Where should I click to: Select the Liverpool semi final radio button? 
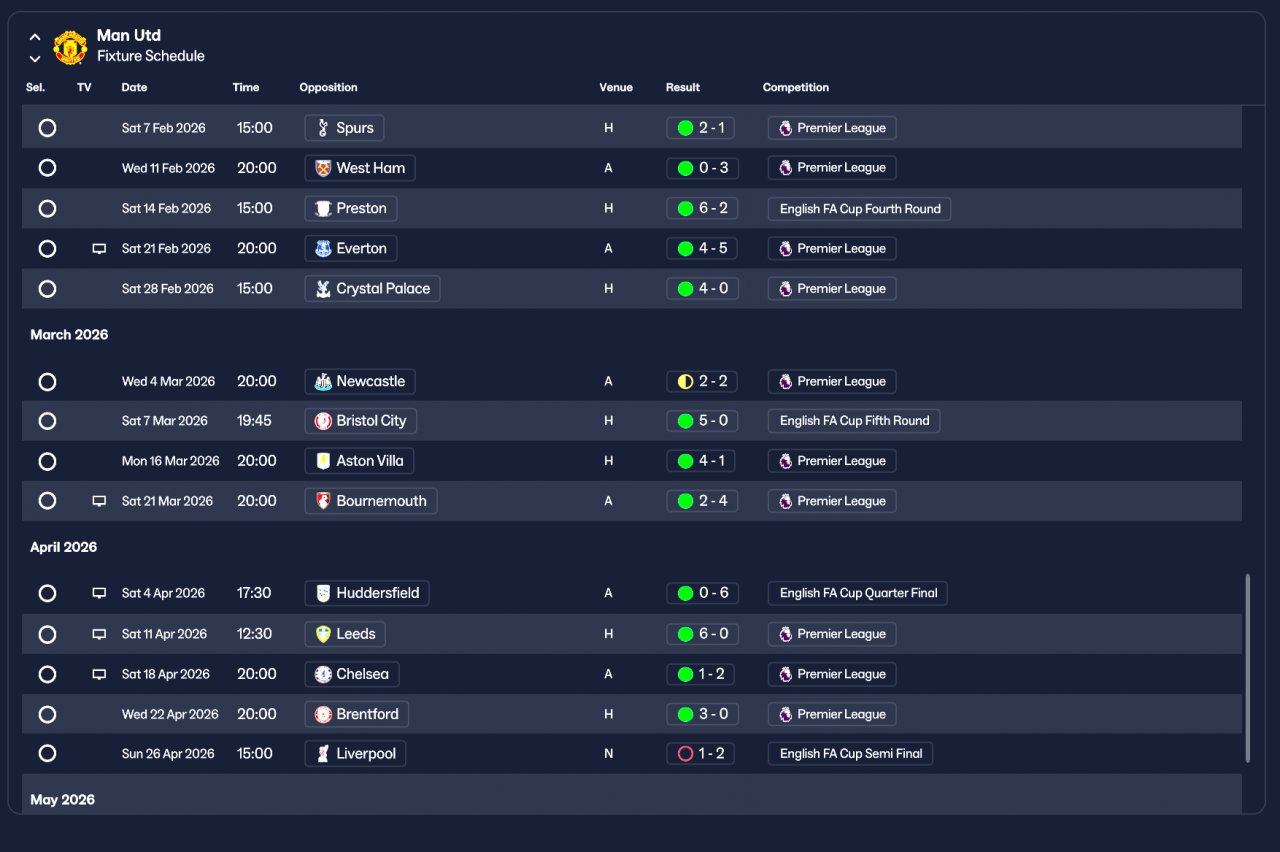tap(47, 754)
